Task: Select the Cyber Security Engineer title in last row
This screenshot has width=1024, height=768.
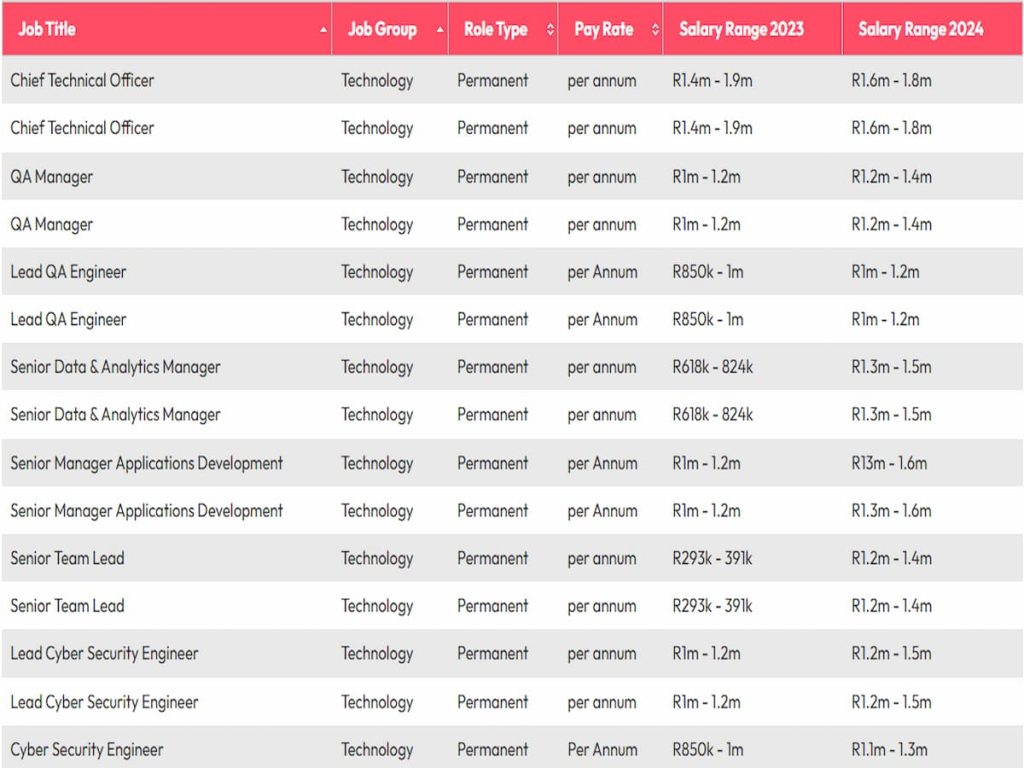Action: click(87, 750)
